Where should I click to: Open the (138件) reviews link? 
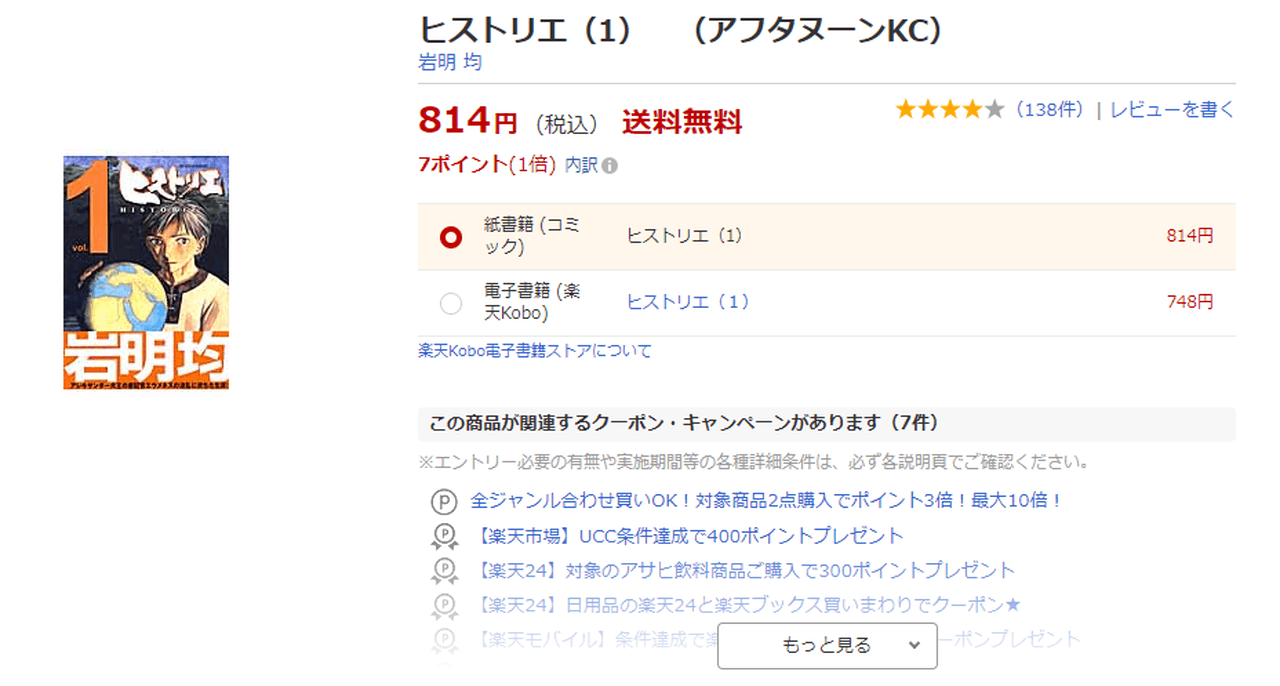[1049, 110]
